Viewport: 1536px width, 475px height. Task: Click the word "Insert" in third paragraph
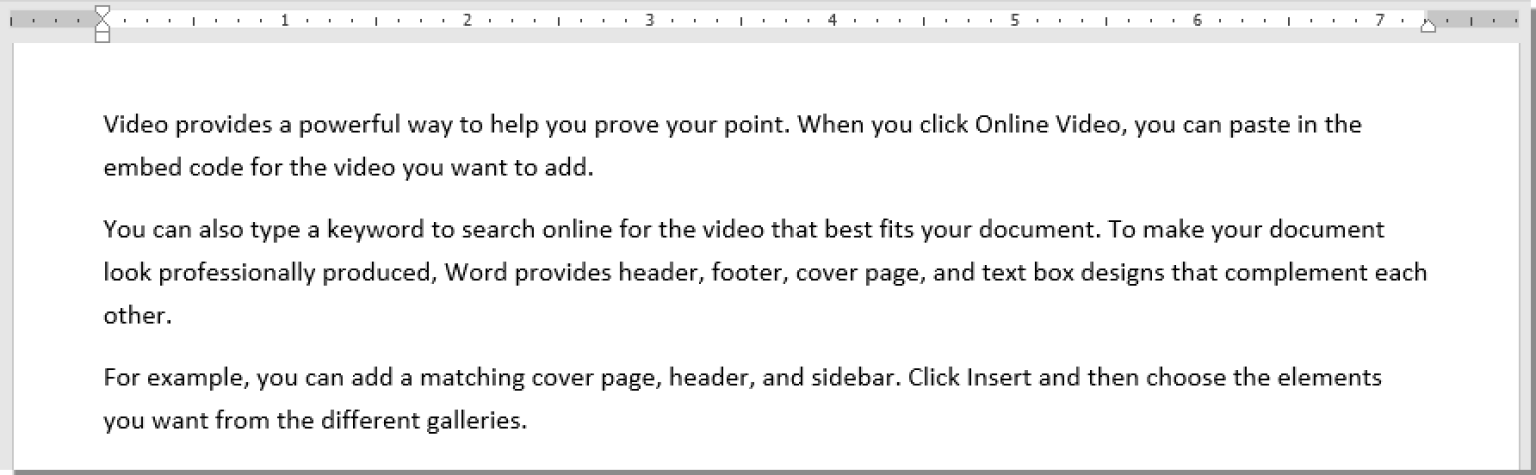(x=999, y=378)
